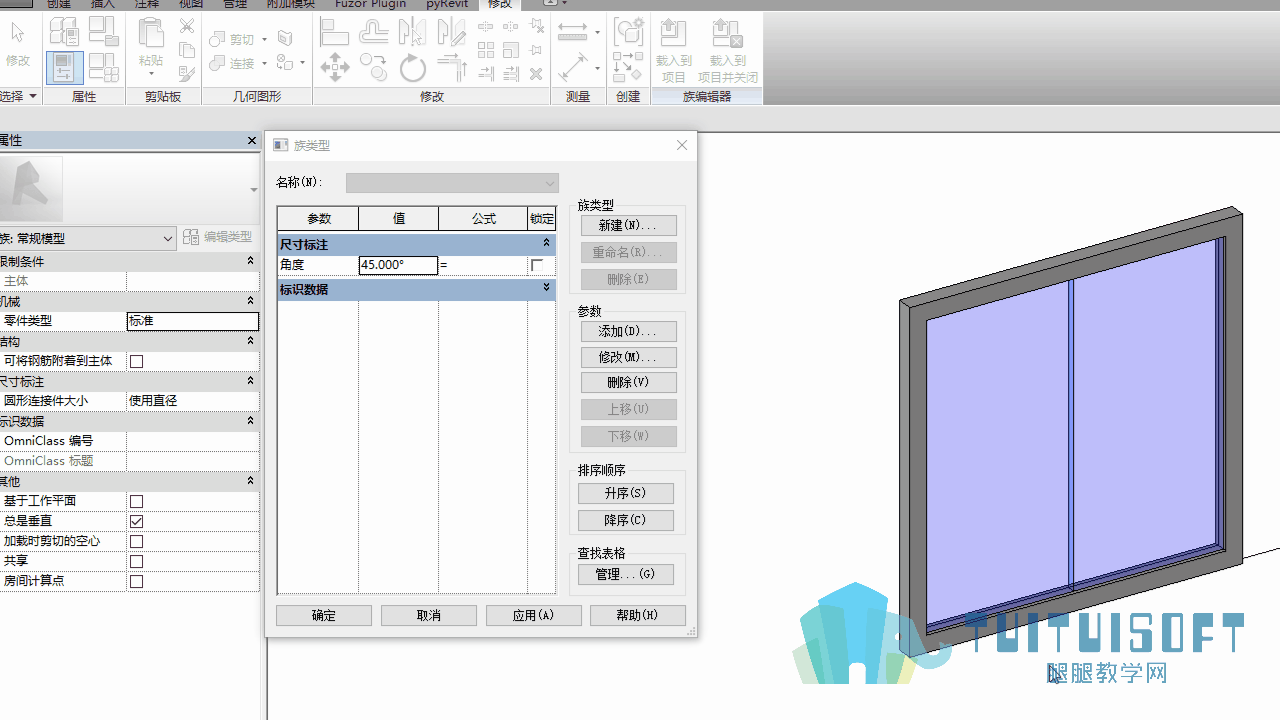Open the 名称(N) dropdown in 族类型 dialog
The width and height of the screenshot is (1280, 720).
[452, 183]
